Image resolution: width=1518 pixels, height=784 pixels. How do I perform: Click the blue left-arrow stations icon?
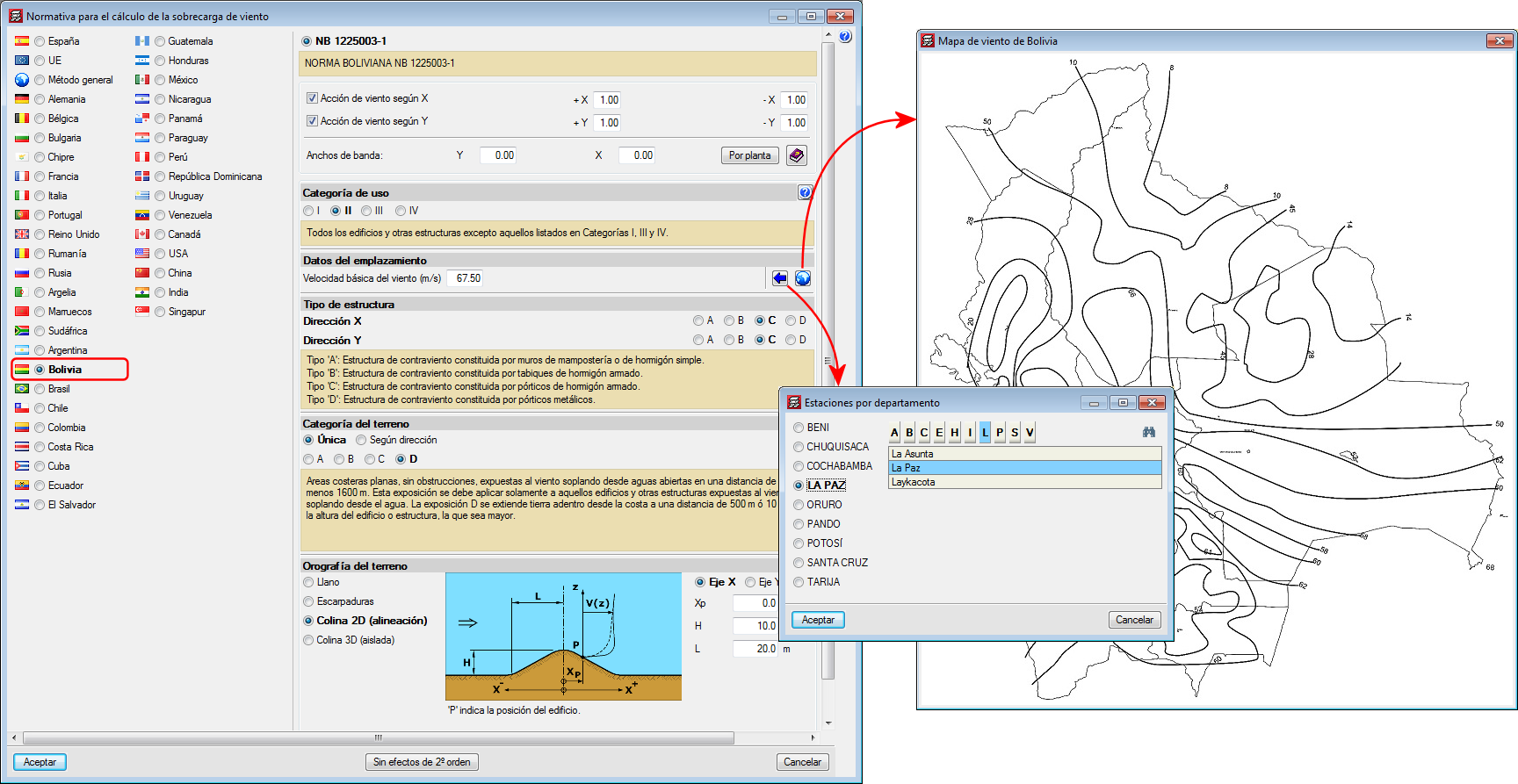pyautogui.click(x=779, y=278)
